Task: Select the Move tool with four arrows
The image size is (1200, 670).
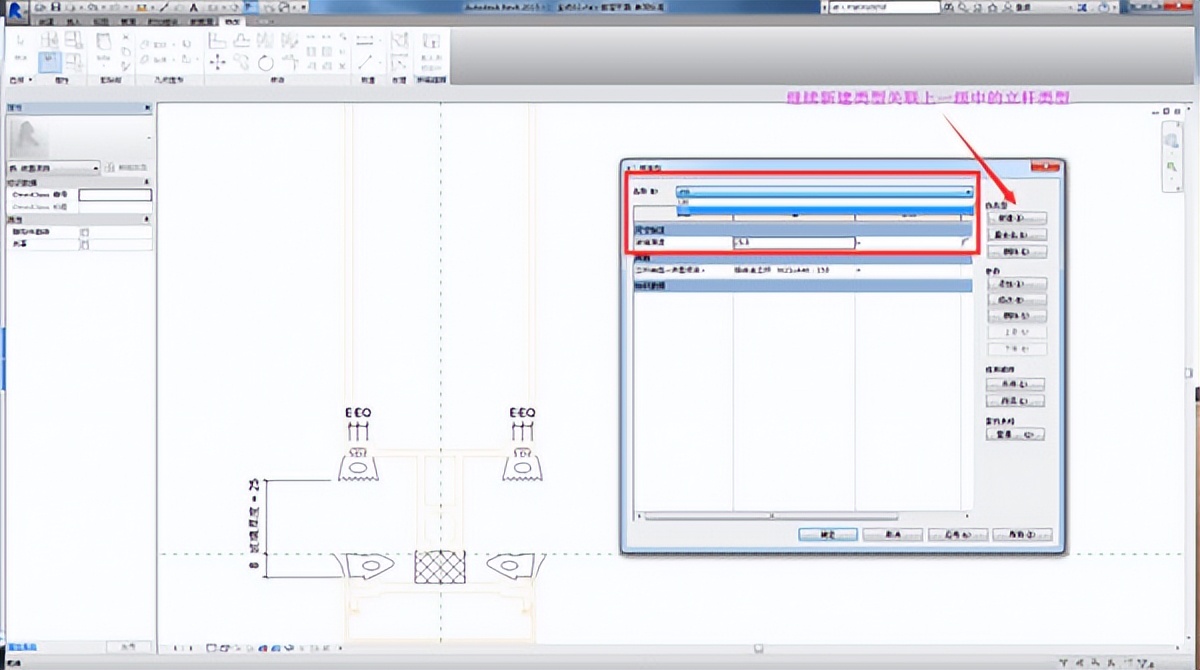Action: pos(218,63)
